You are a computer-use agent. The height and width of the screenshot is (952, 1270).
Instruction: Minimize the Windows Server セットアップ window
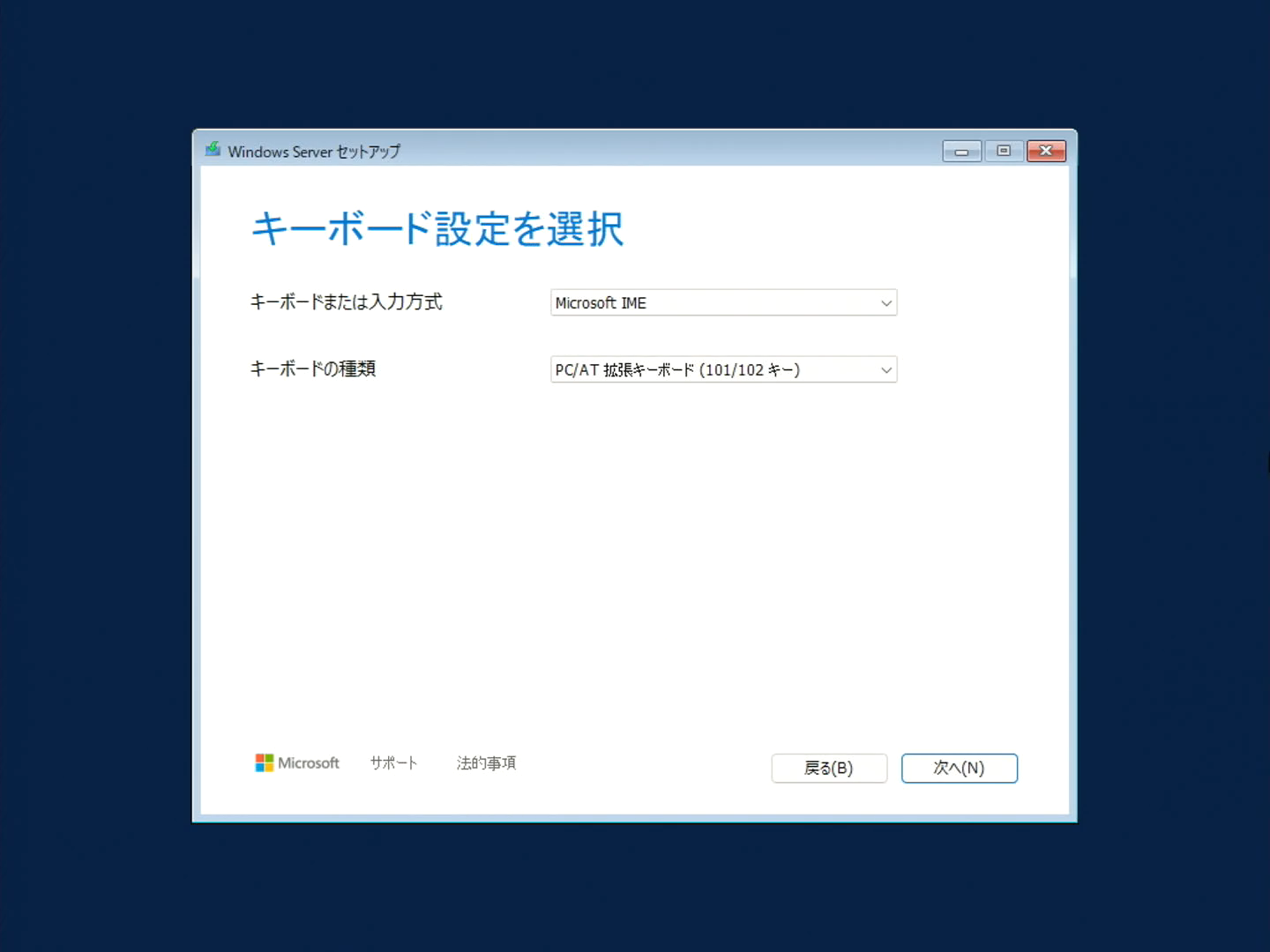pos(961,152)
